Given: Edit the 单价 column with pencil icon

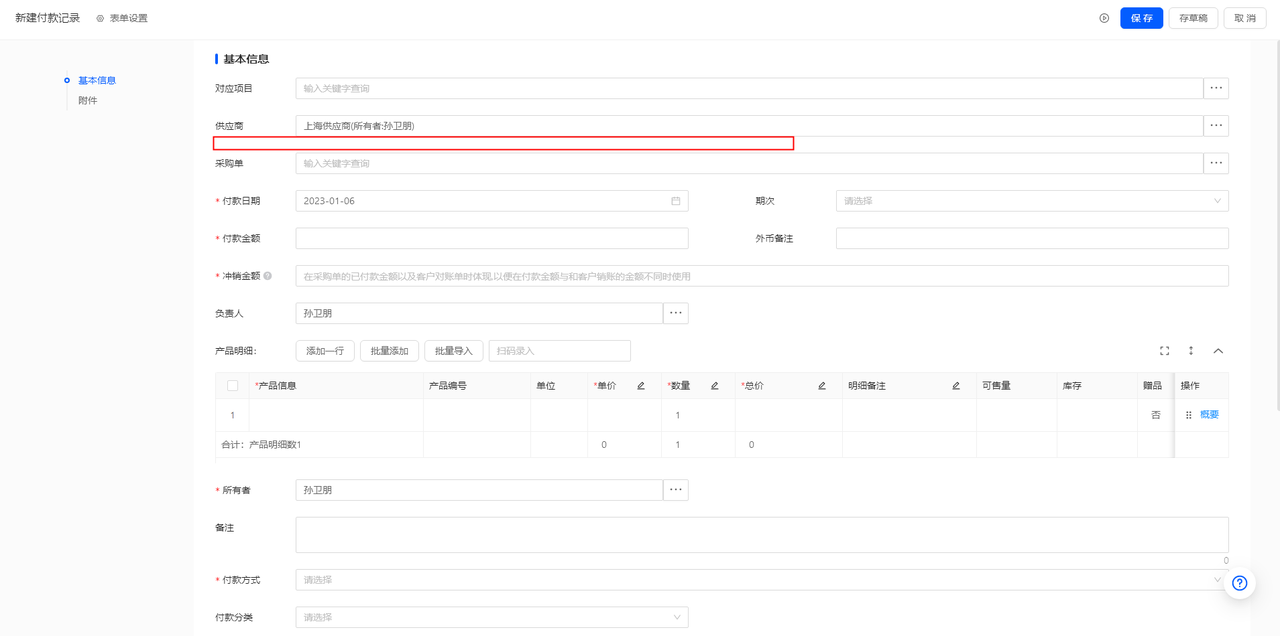Looking at the screenshot, I should [641, 386].
